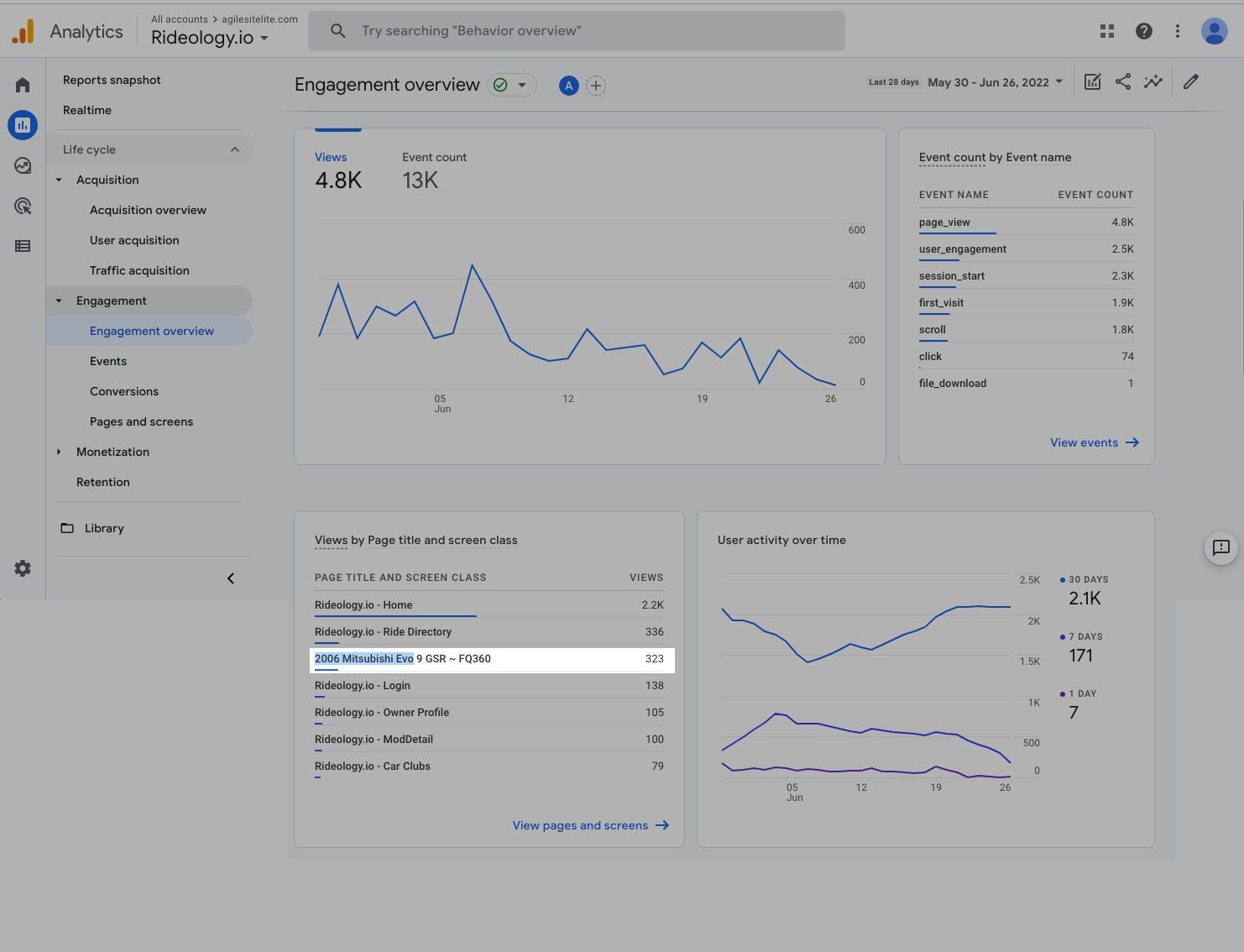The image size is (1244, 952).
Task: Open the Conversions report
Action: click(x=124, y=391)
